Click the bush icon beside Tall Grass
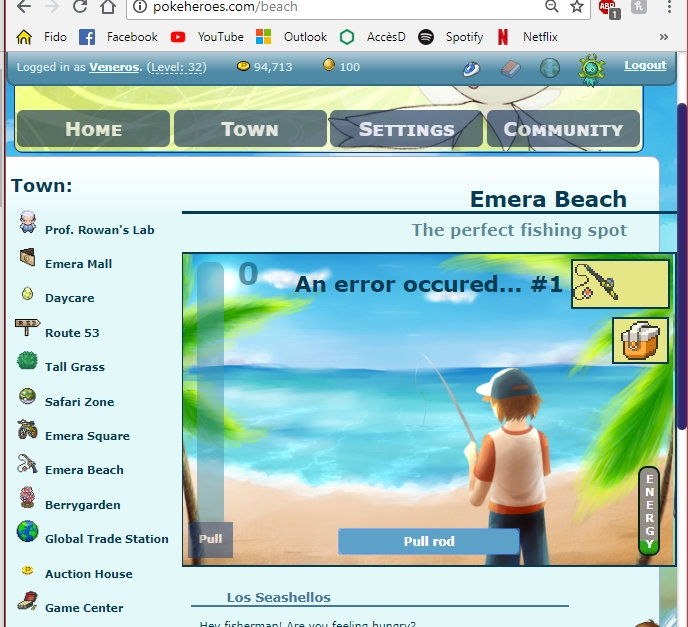The width and height of the screenshot is (688, 627). point(27,361)
